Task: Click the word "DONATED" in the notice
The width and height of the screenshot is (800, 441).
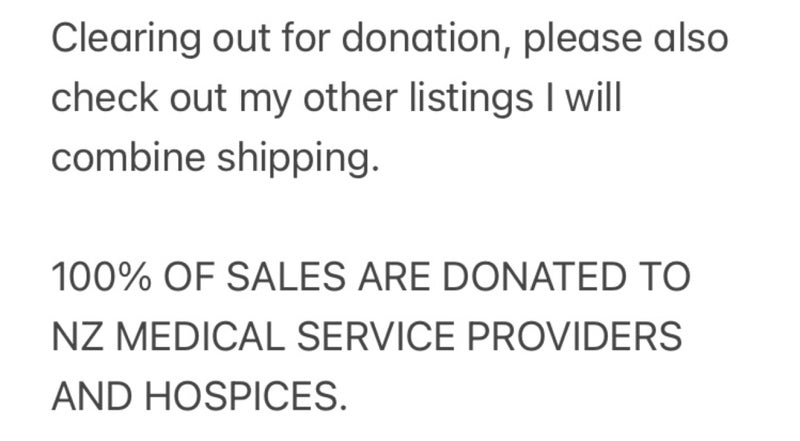Action: (x=534, y=277)
